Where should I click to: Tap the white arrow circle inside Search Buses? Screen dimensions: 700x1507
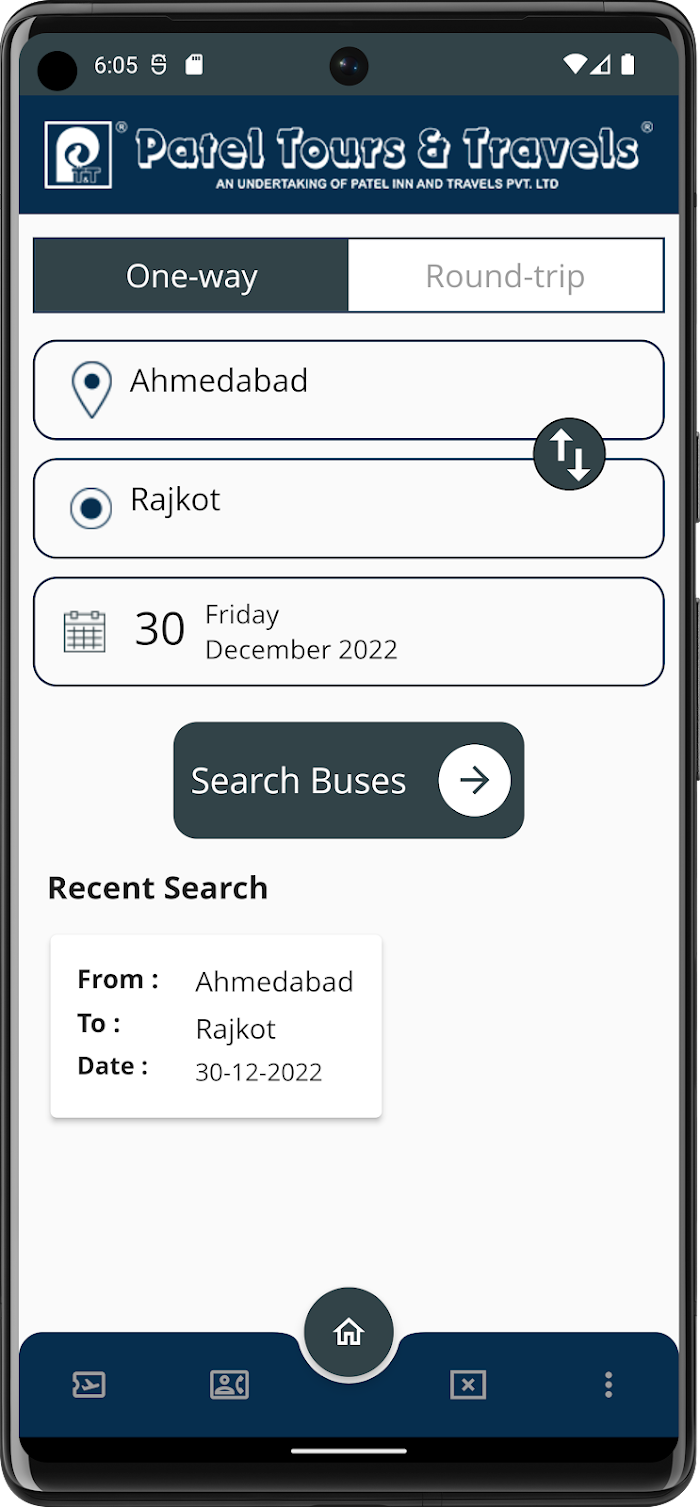point(475,780)
